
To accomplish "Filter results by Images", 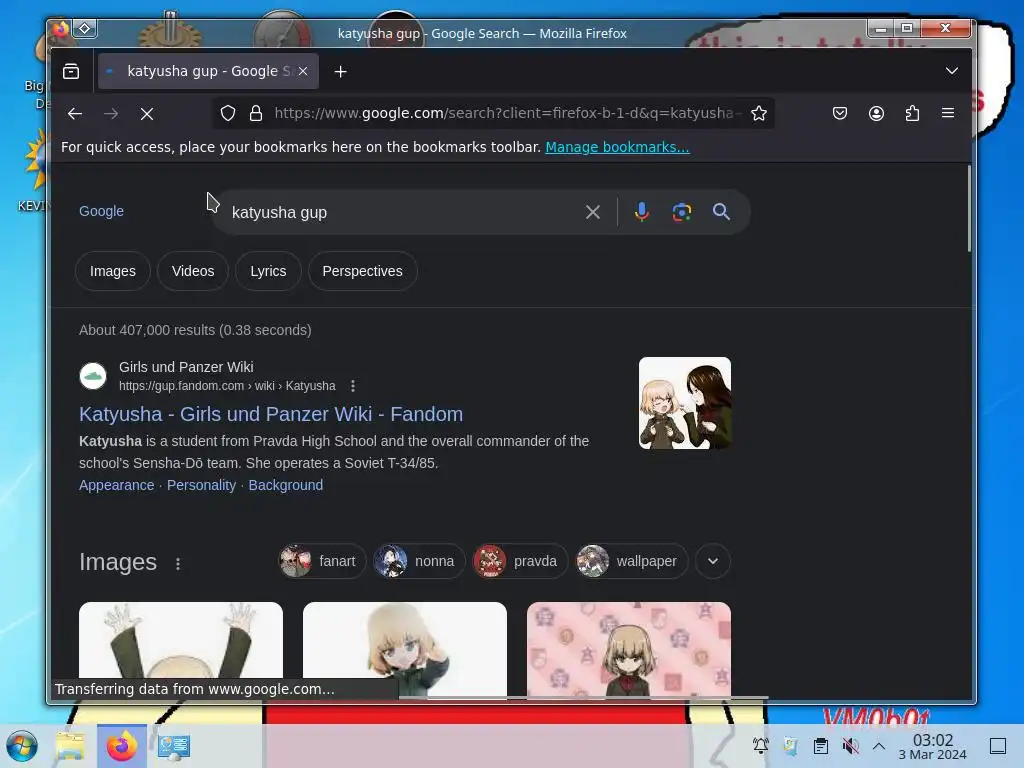I will [113, 271].
